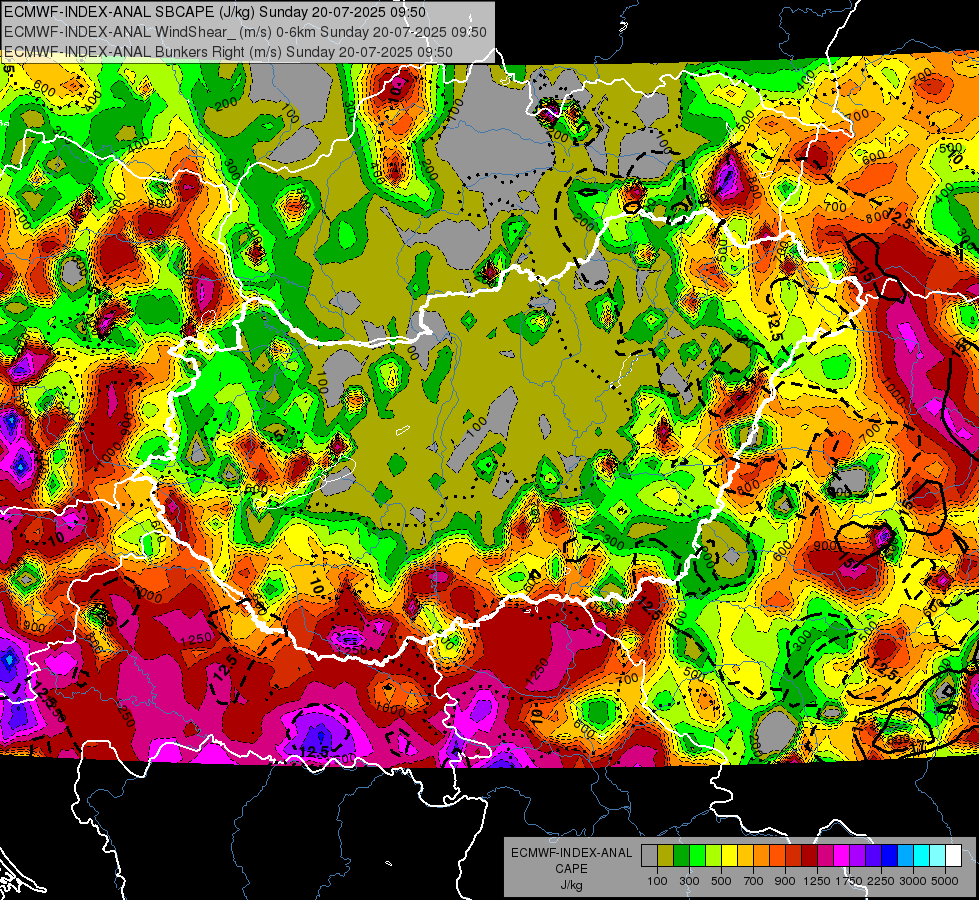979x900 pixels.
Task: Click the purple legend swatch after 1750
Action: (858, 856)
